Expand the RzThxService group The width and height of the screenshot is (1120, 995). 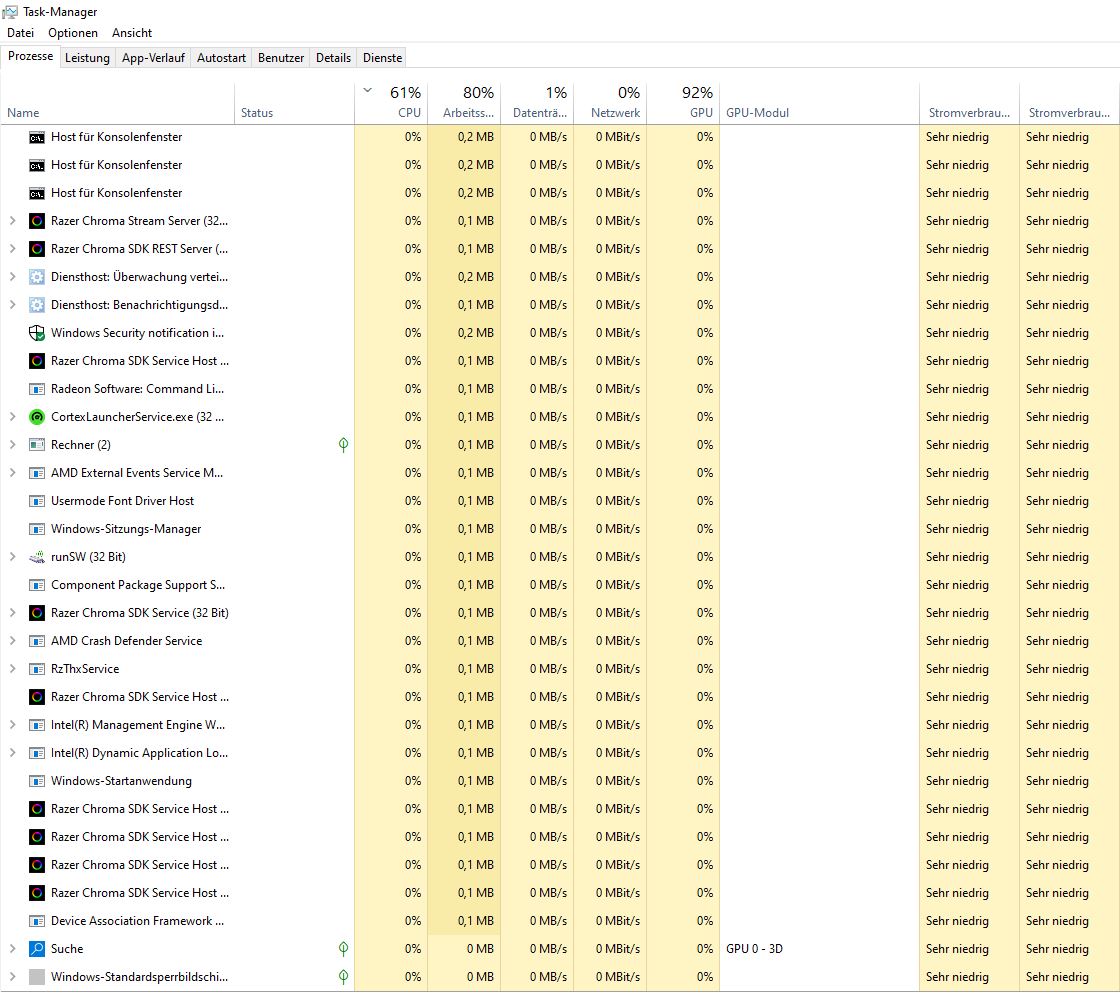[x=12, y=669]
